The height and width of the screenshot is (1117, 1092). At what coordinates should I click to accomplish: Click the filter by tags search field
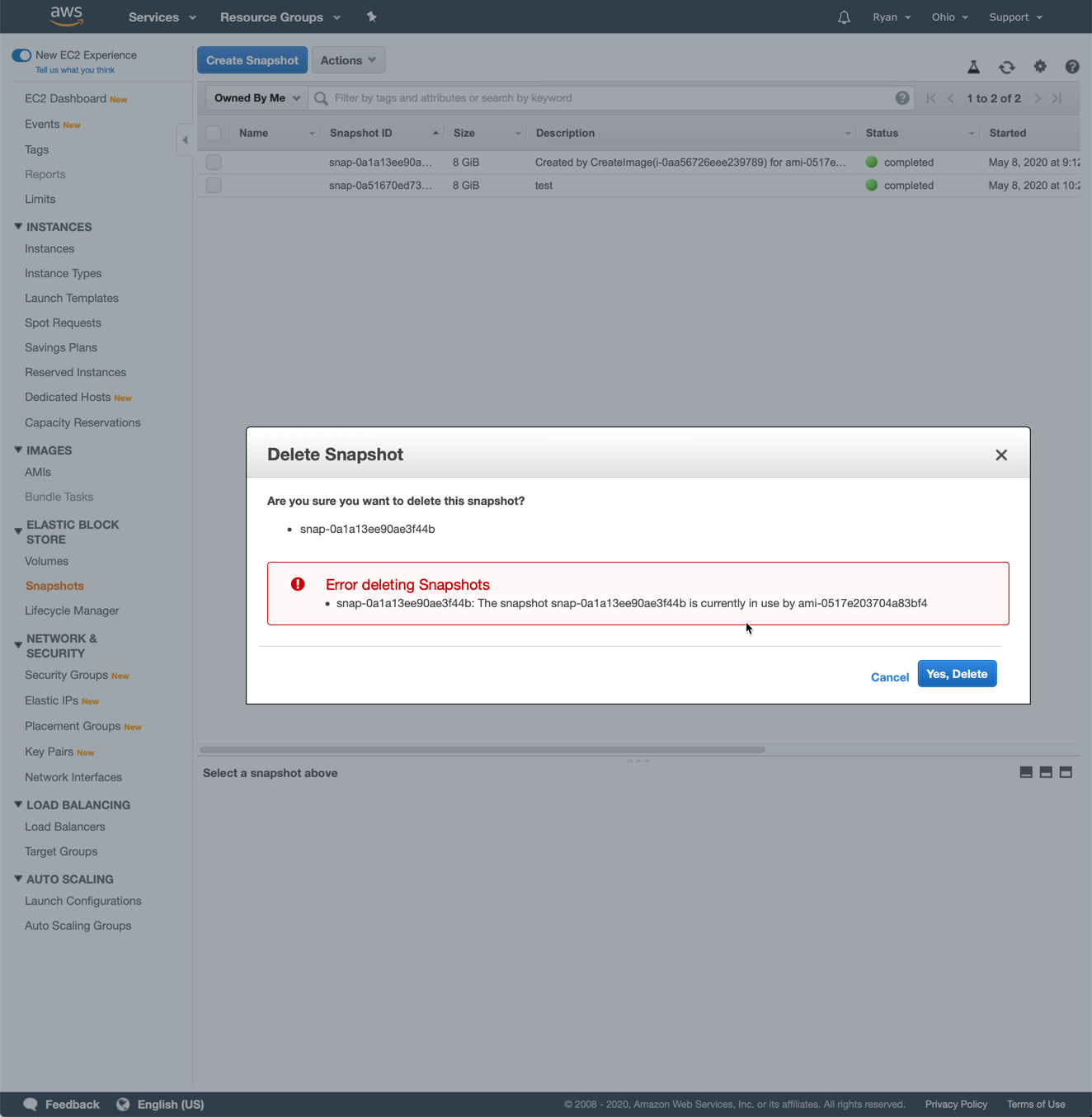click(x=577, y=97)
